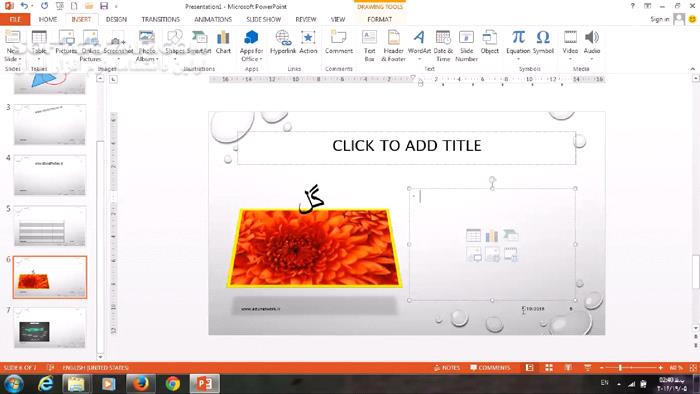700x394 pixels.
Task: Select slide 7 thumbnail
Action: [50, 327]
